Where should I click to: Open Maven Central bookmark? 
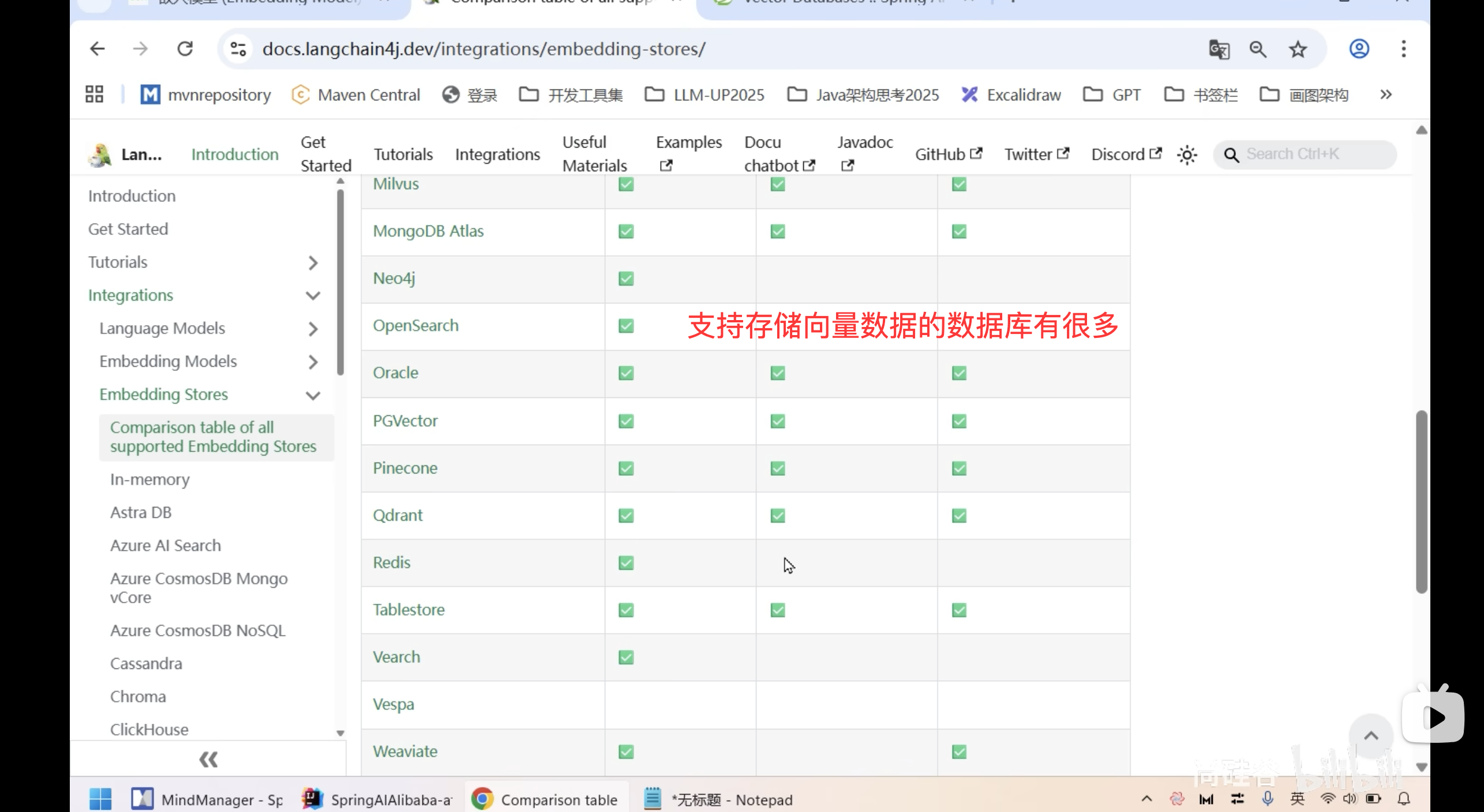click(x=357, y=95)
